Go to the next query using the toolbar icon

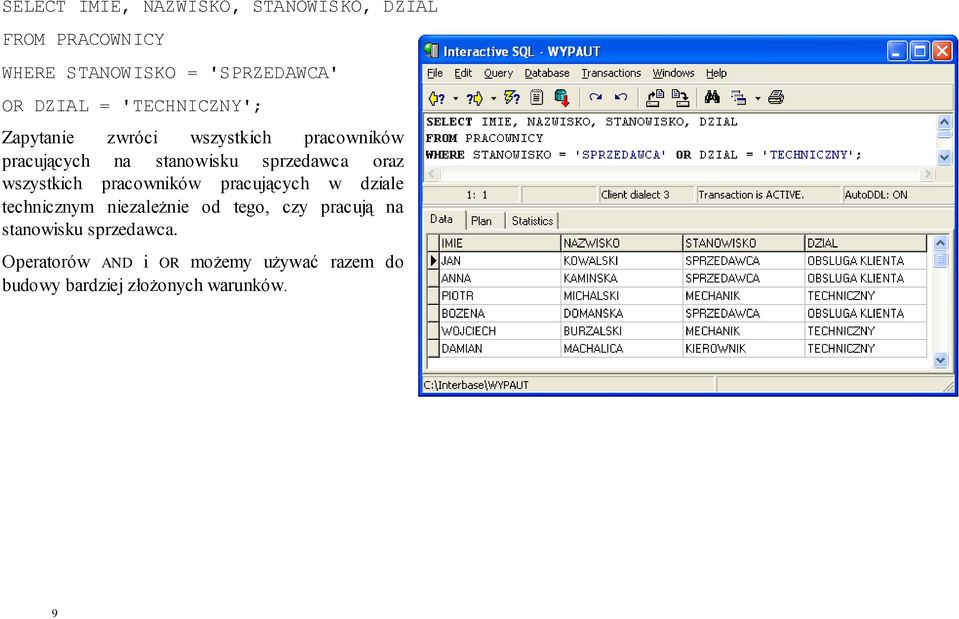(474, 98)
